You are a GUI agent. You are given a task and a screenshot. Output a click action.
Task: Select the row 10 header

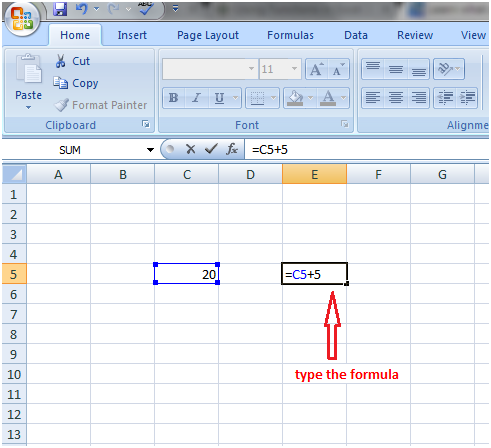(x=14, y=374)
